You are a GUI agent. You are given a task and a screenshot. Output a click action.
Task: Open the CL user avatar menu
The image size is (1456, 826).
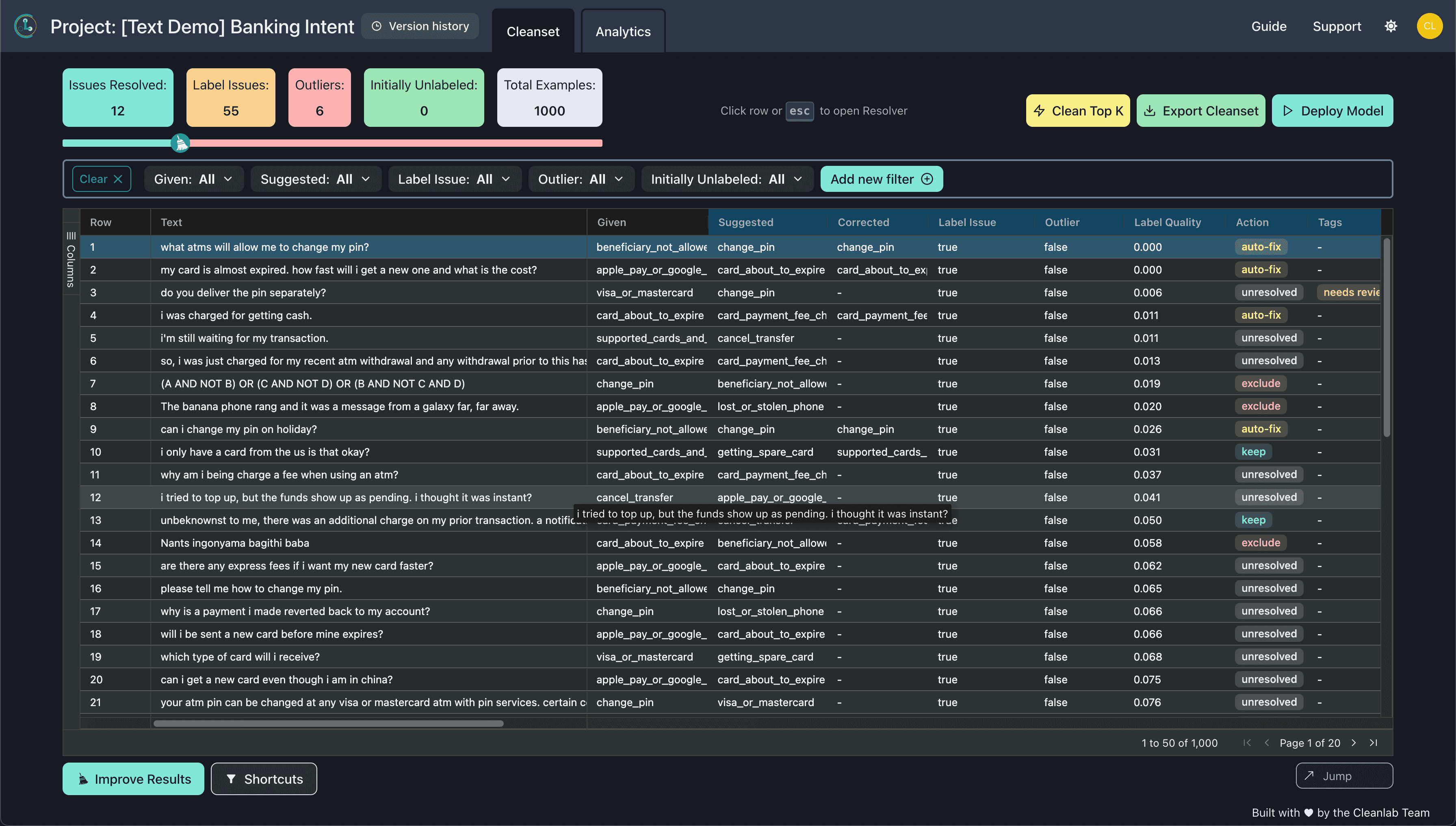(1429, 26)
